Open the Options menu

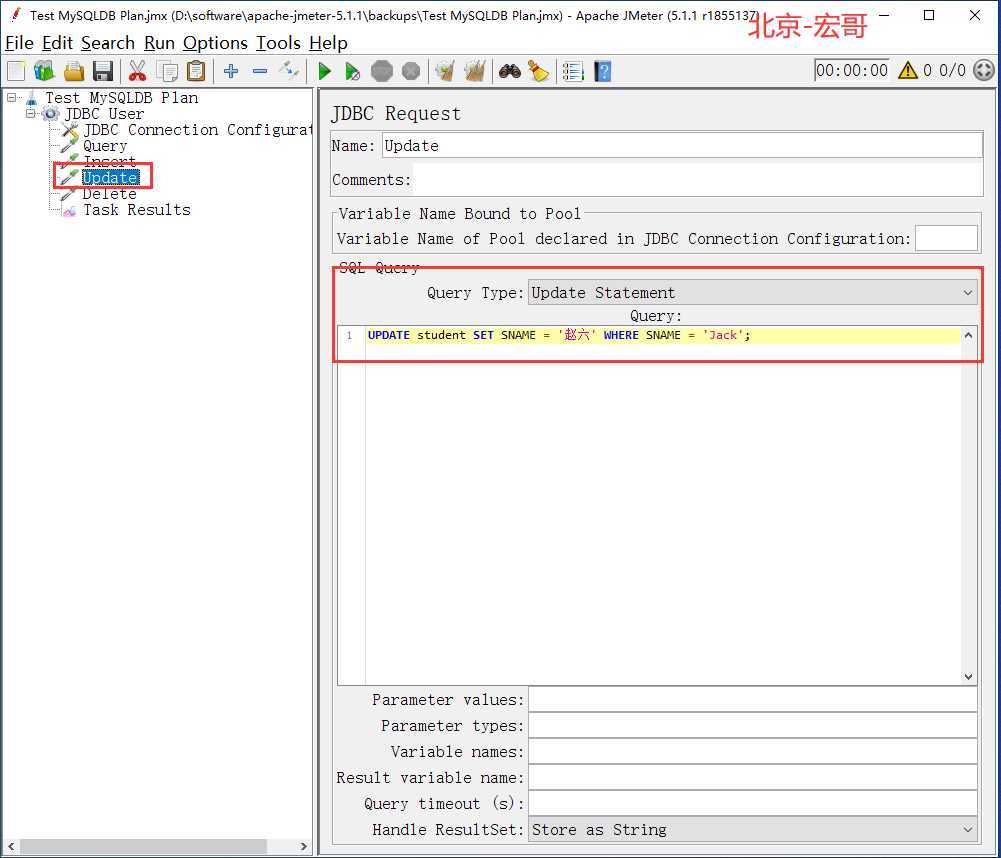pos(215,43)
